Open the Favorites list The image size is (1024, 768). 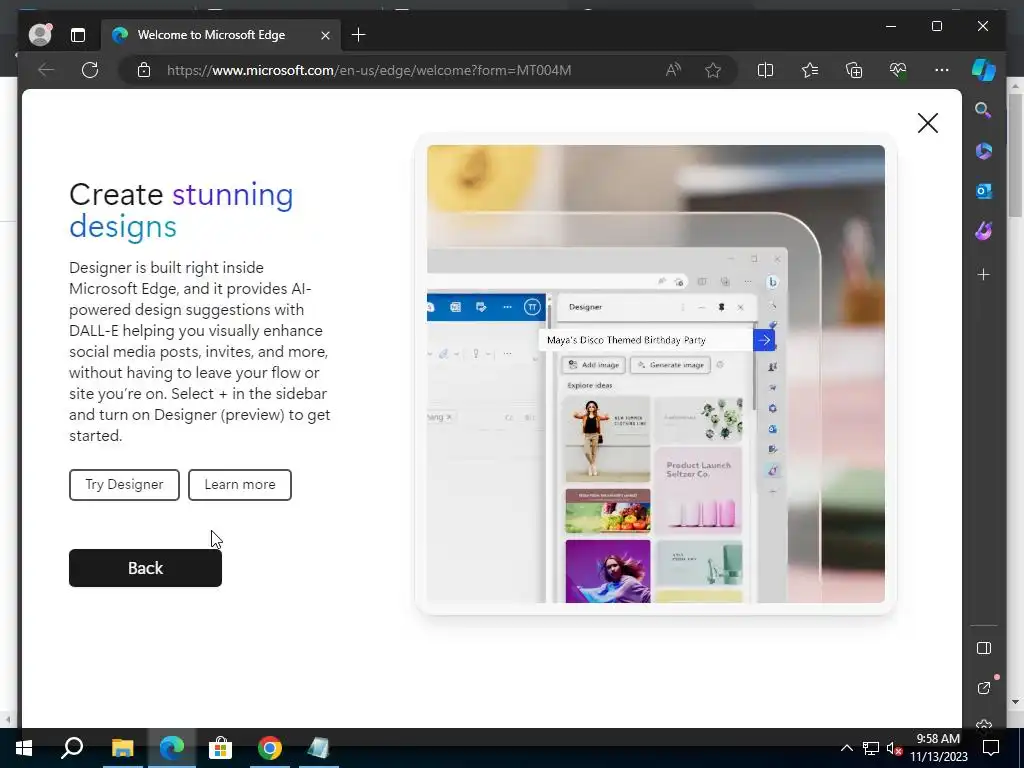810,70
